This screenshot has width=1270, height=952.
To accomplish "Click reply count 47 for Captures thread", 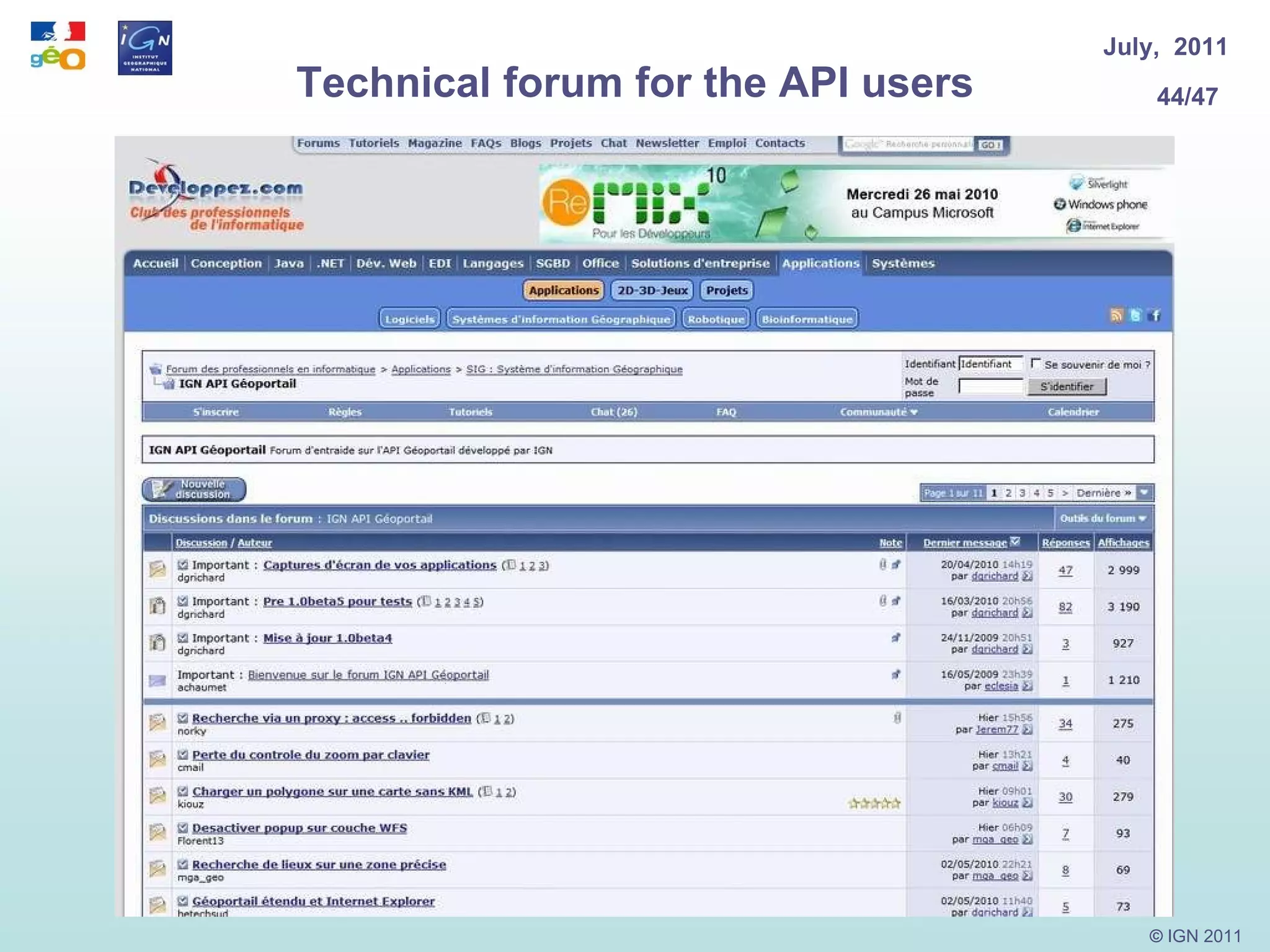I will click(1065, 570).
